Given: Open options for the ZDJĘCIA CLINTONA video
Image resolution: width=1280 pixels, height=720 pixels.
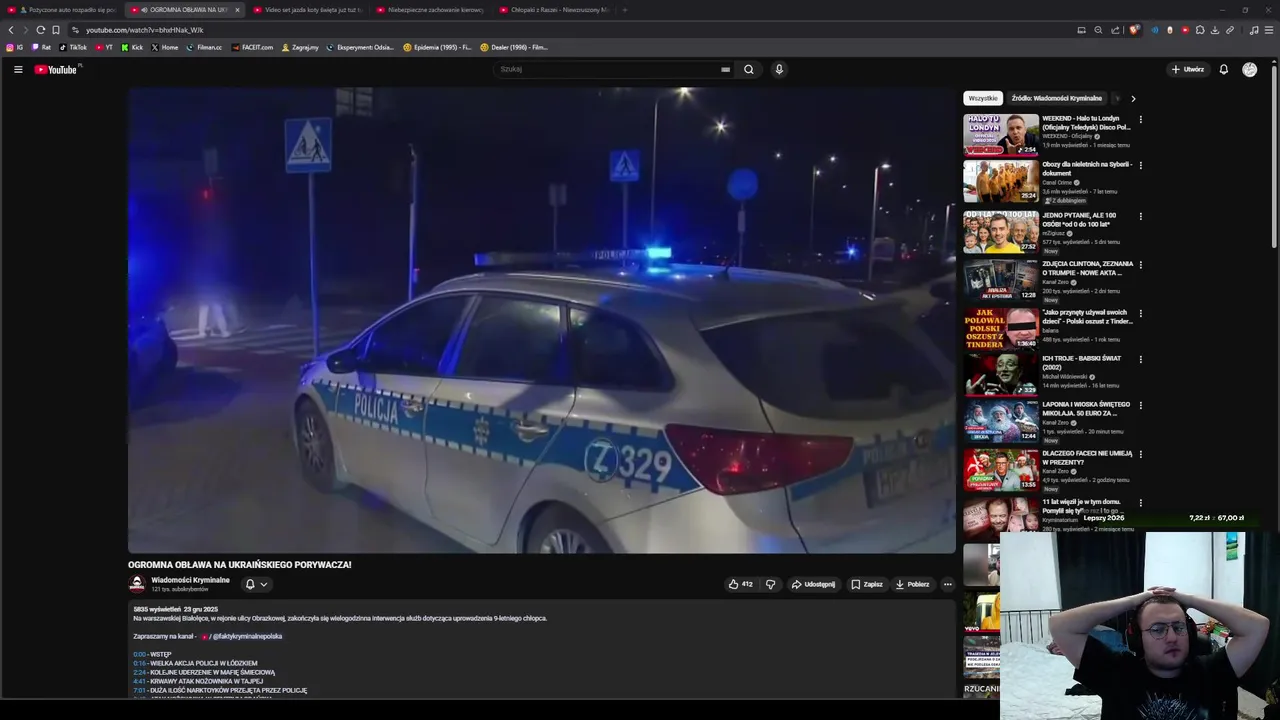Looking at the screenshot, I should [1140, 265].
